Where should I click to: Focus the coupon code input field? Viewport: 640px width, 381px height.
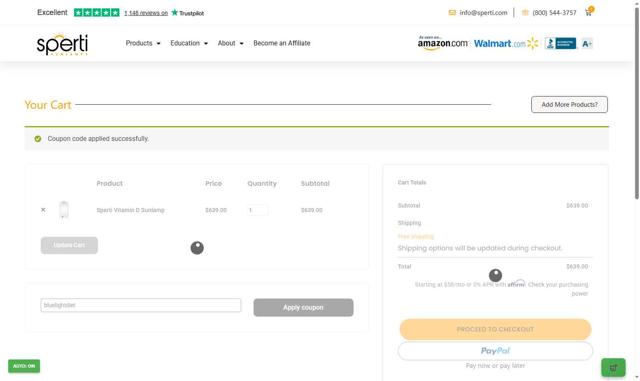coord(141,305)
